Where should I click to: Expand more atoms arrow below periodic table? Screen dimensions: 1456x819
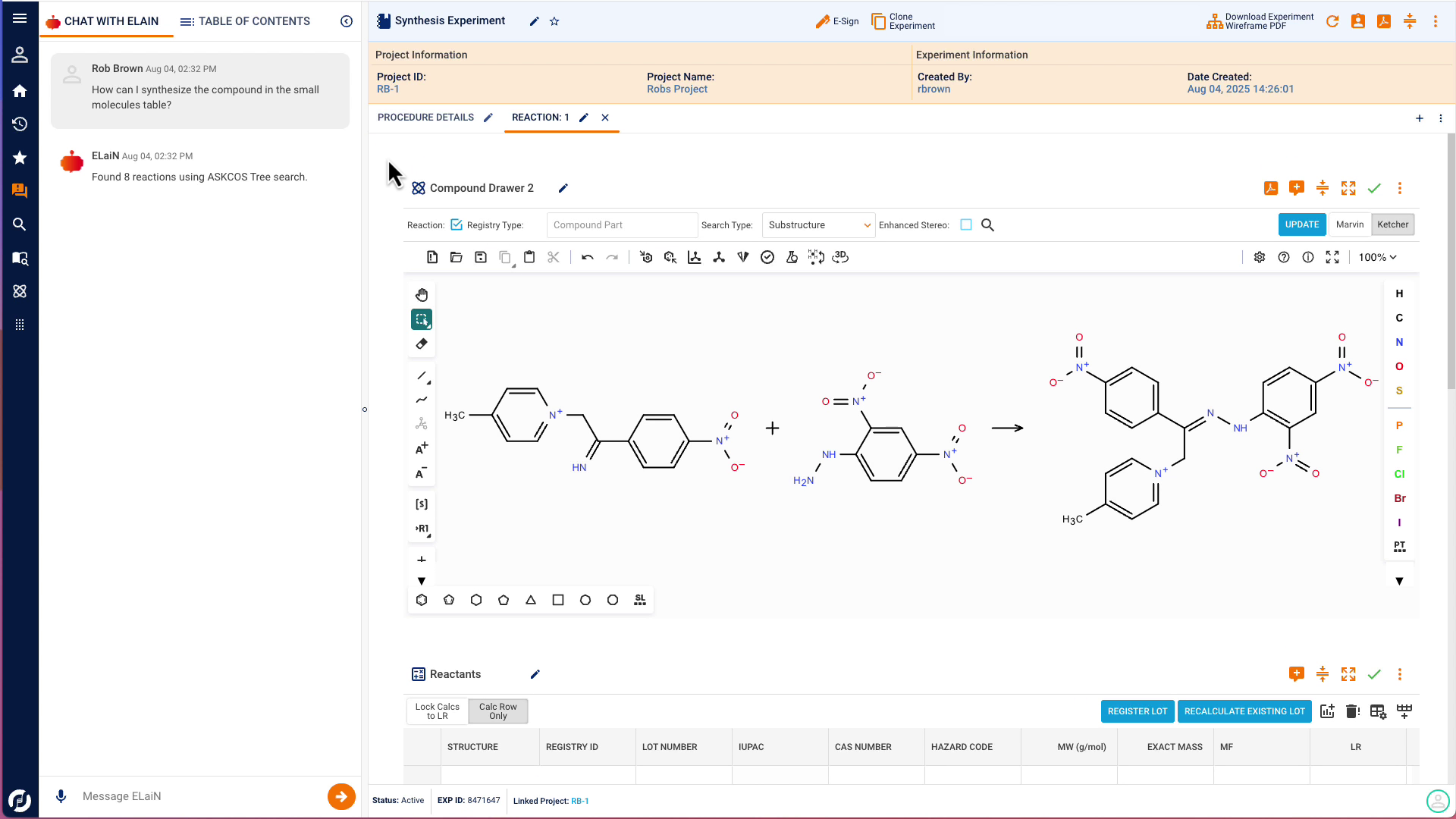[x=1399, y=582]
